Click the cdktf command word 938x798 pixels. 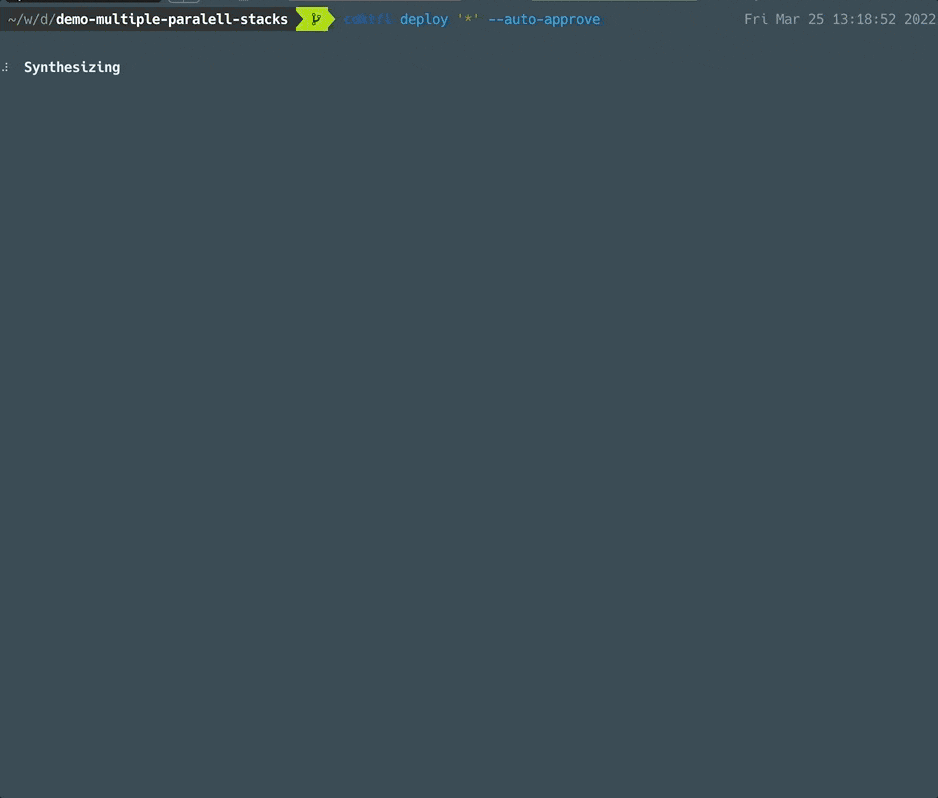point(367,19)
